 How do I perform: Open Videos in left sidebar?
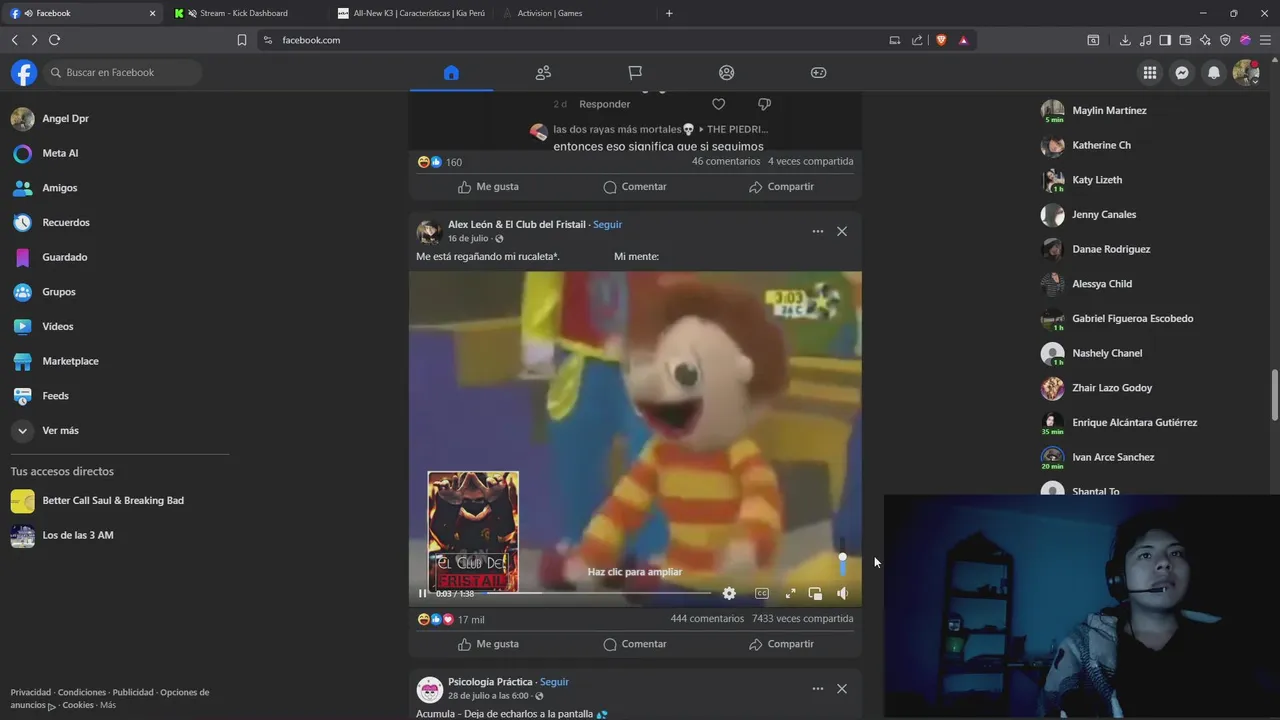coord(118,327)
